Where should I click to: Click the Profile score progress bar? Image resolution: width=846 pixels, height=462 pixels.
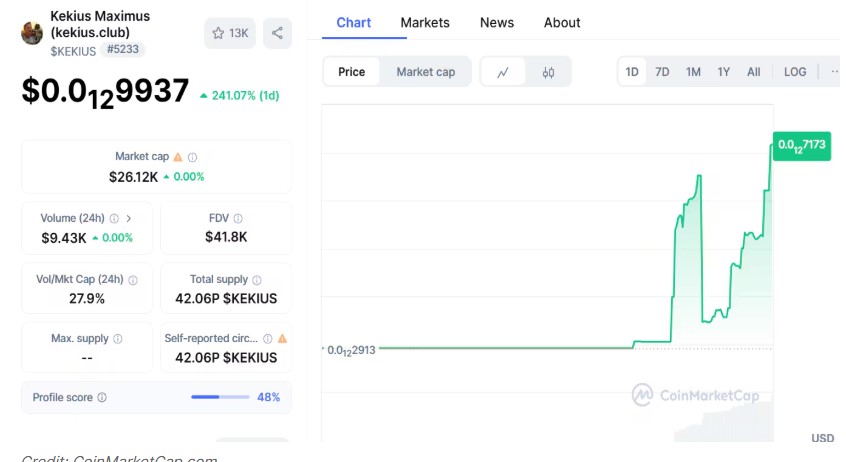point(220,397)
